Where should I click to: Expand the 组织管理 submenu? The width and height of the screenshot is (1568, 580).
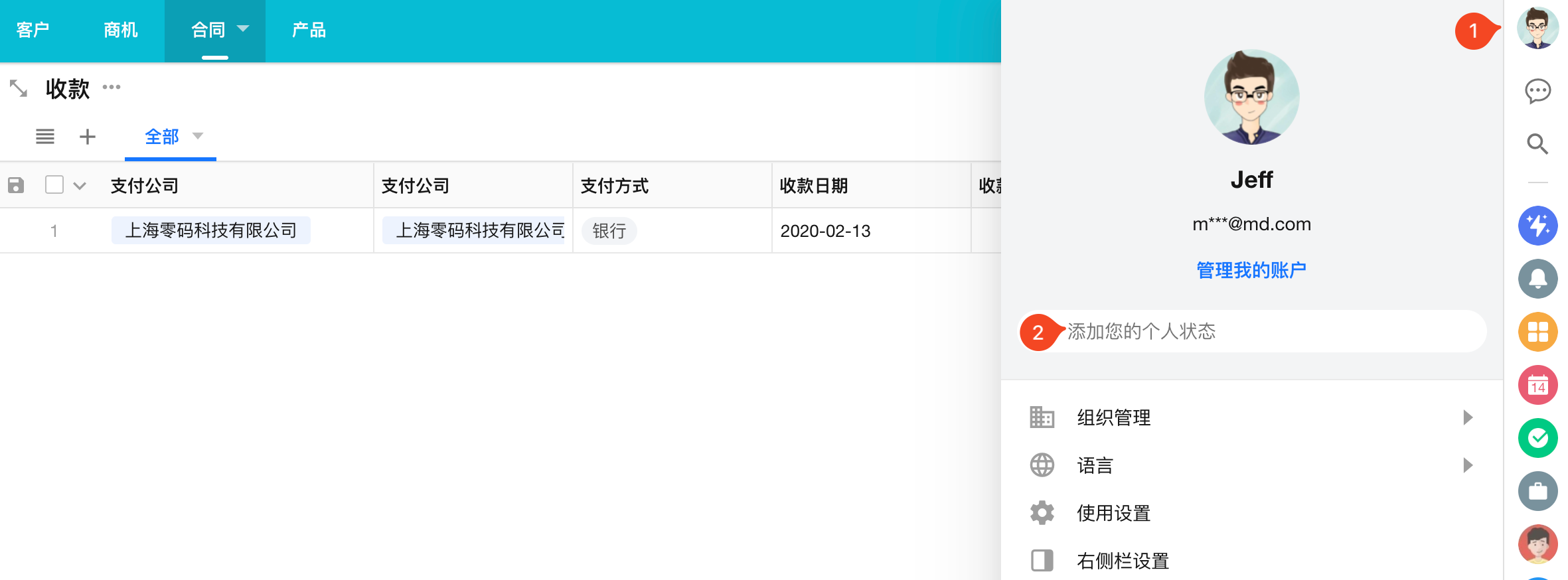coord(1467,417)
